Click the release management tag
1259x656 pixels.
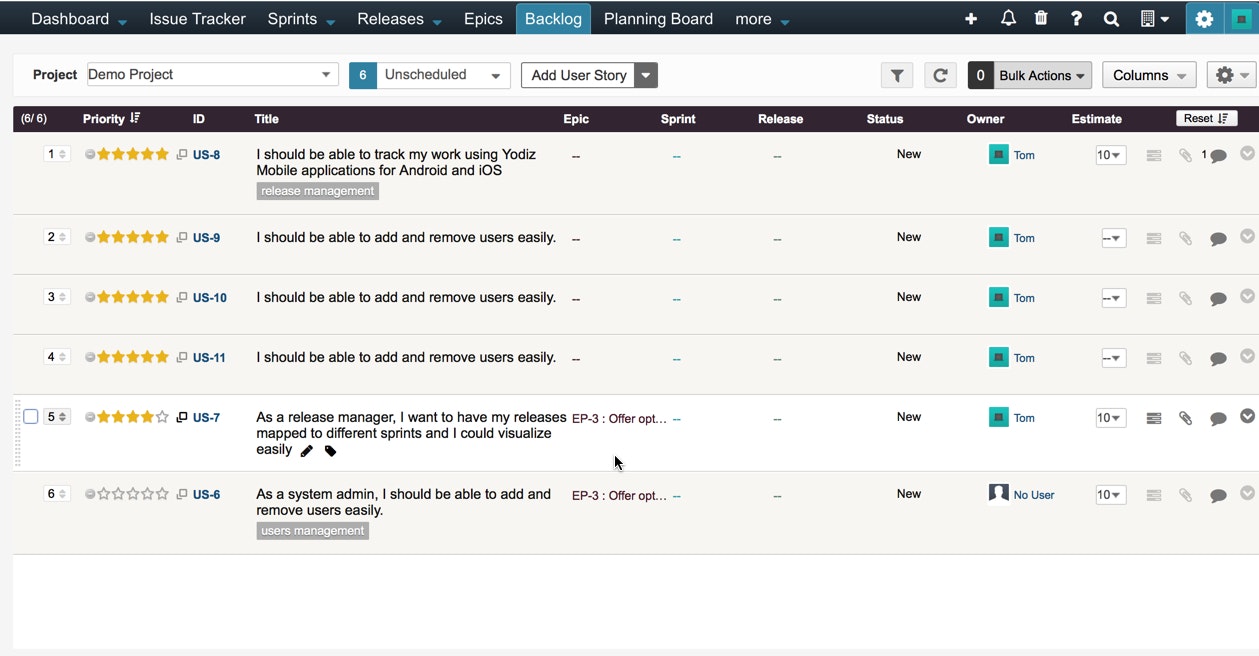coord(317,191)
